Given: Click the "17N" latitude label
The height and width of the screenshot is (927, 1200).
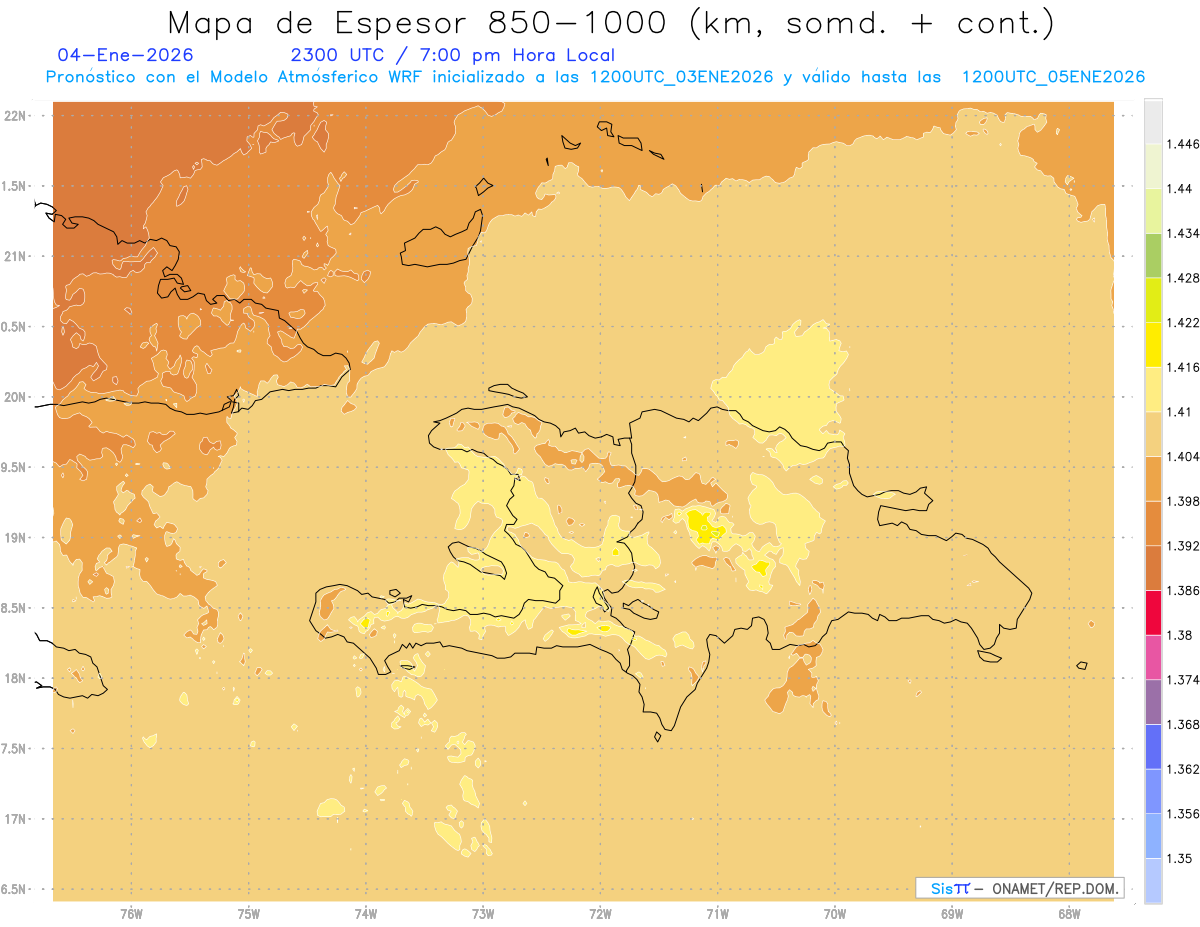Looking at the screenshot, I should [17, 819].
